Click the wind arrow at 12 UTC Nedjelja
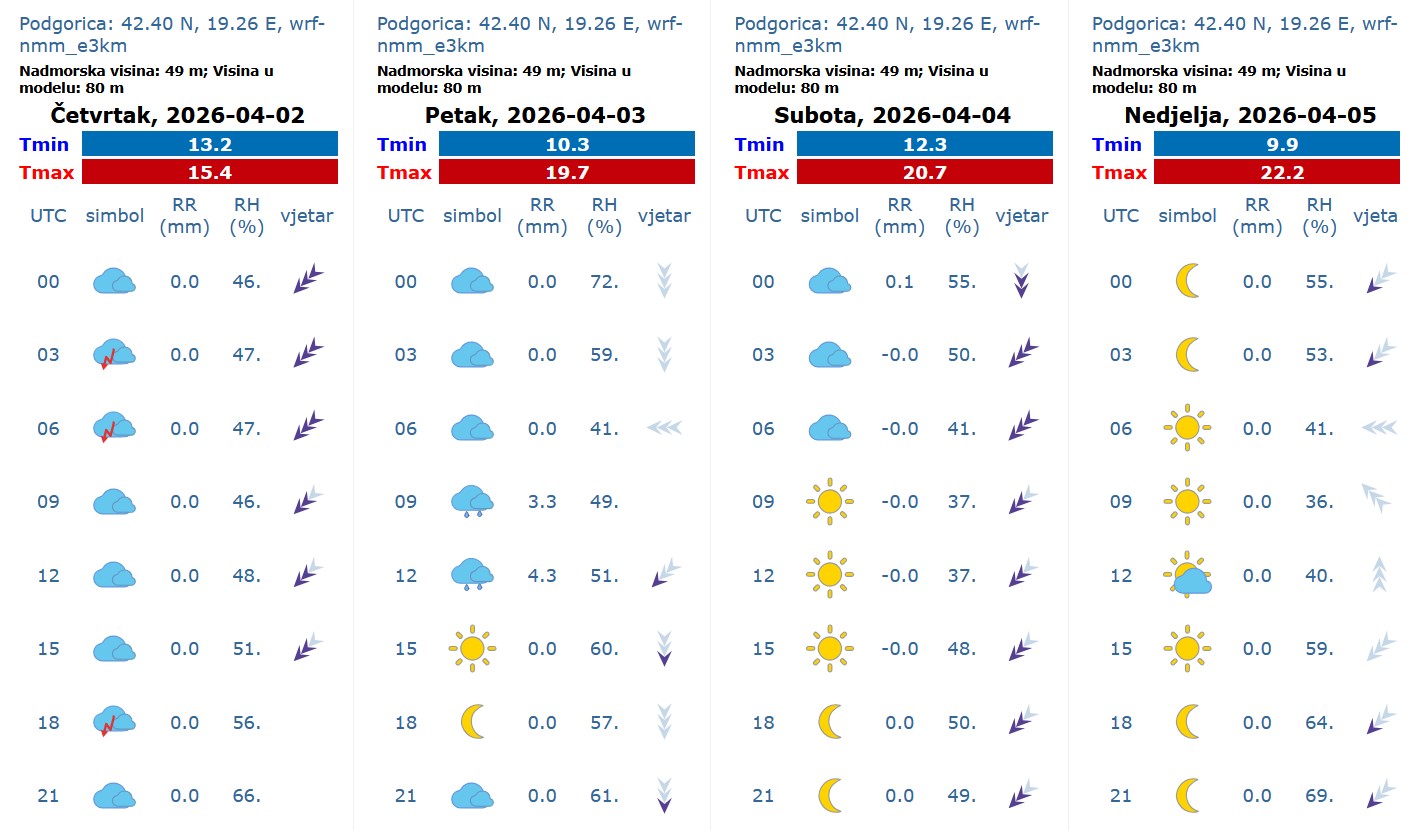The height and width of the screenshot is (831, 1418). (1378, 575)
